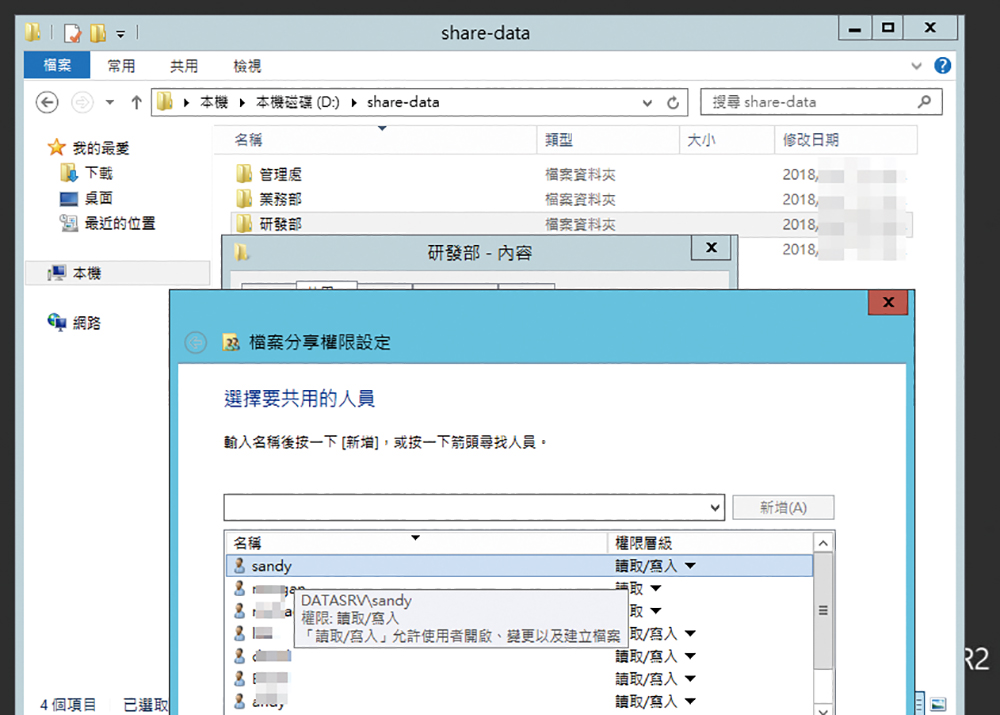Click the sharing wizard back arrow
Image resolution: width=1000 pixels, height=715 pixels.
(x=196, y=343)
